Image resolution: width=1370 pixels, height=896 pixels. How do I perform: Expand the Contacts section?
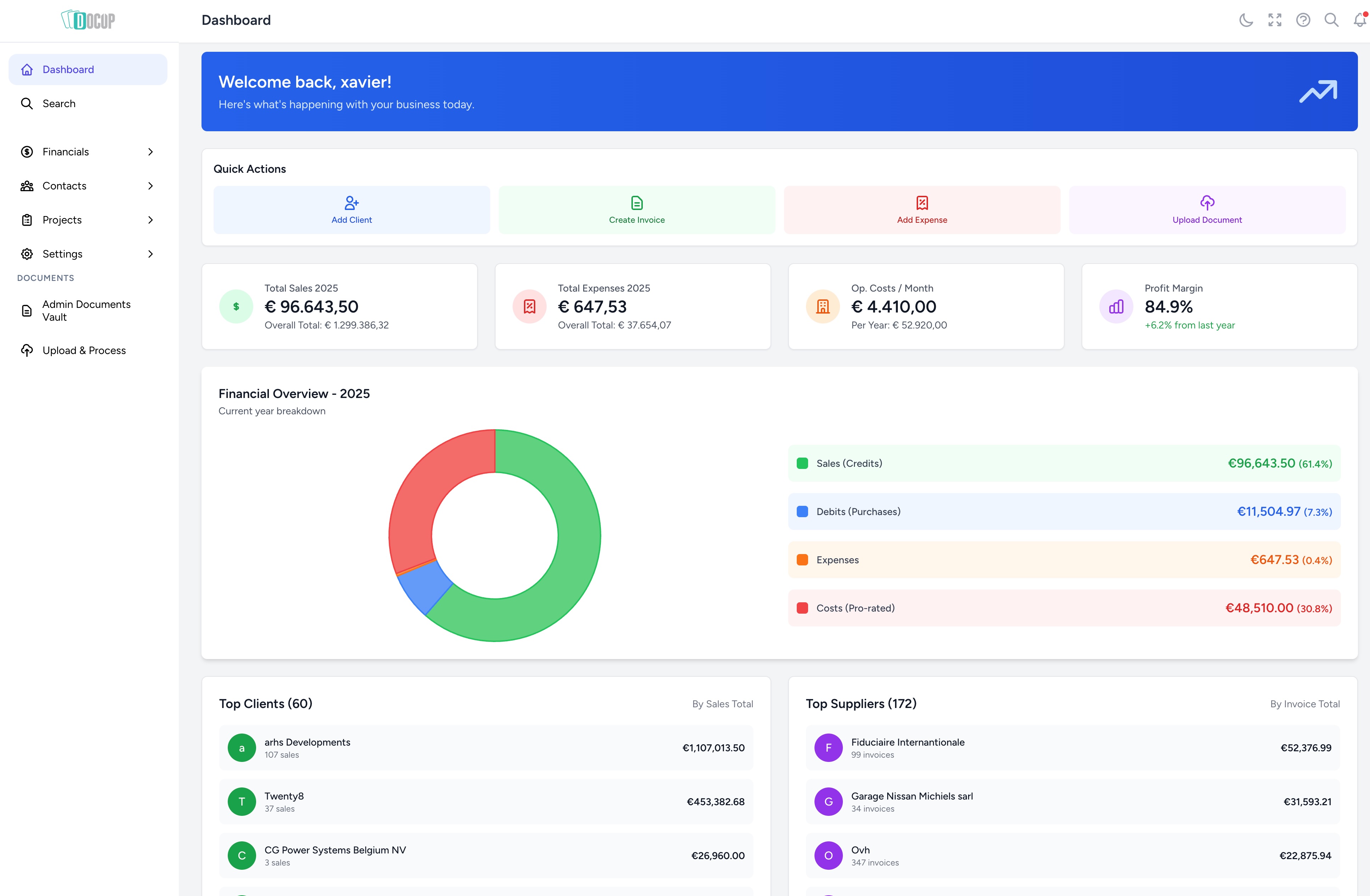(88, 185)
